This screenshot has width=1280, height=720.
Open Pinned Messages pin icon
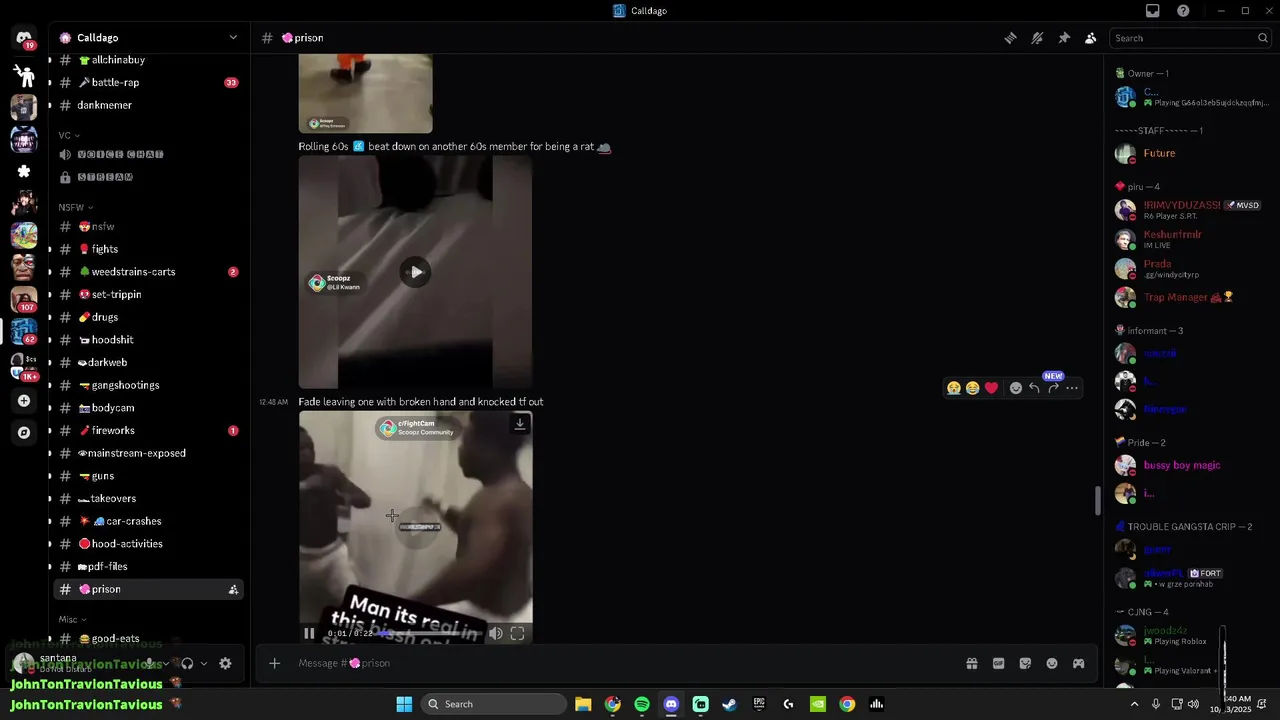(x=1064, y=38)
